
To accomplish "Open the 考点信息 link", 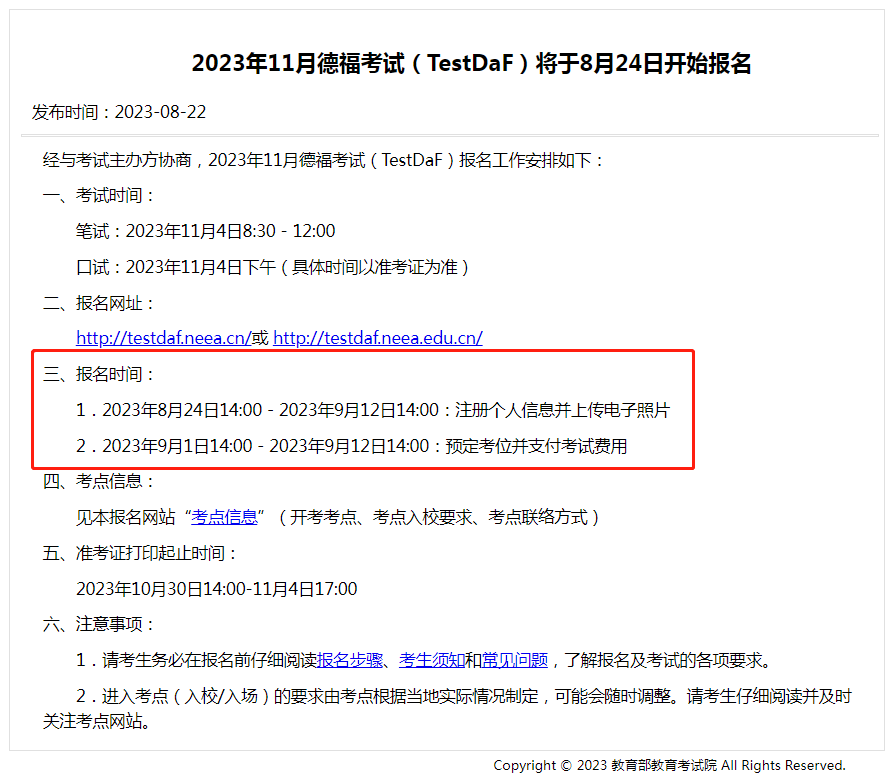I will click(x=224, y=517).
